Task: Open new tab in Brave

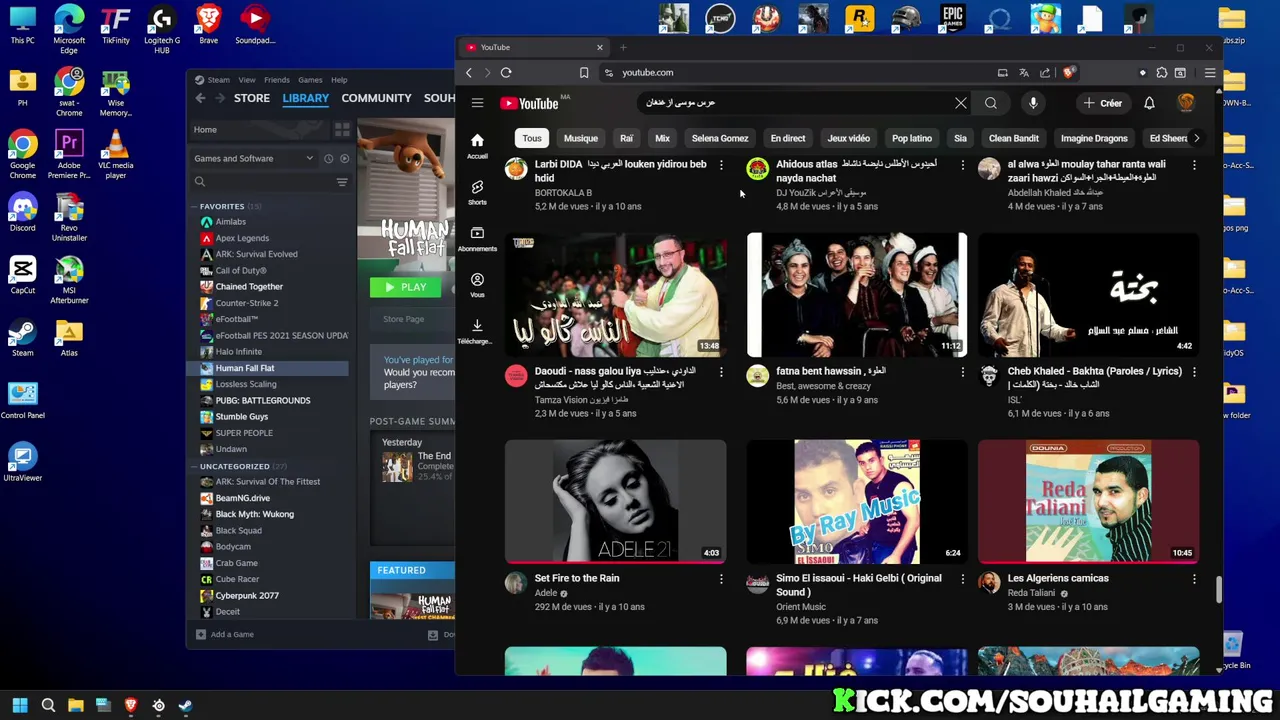Action: 623,47
